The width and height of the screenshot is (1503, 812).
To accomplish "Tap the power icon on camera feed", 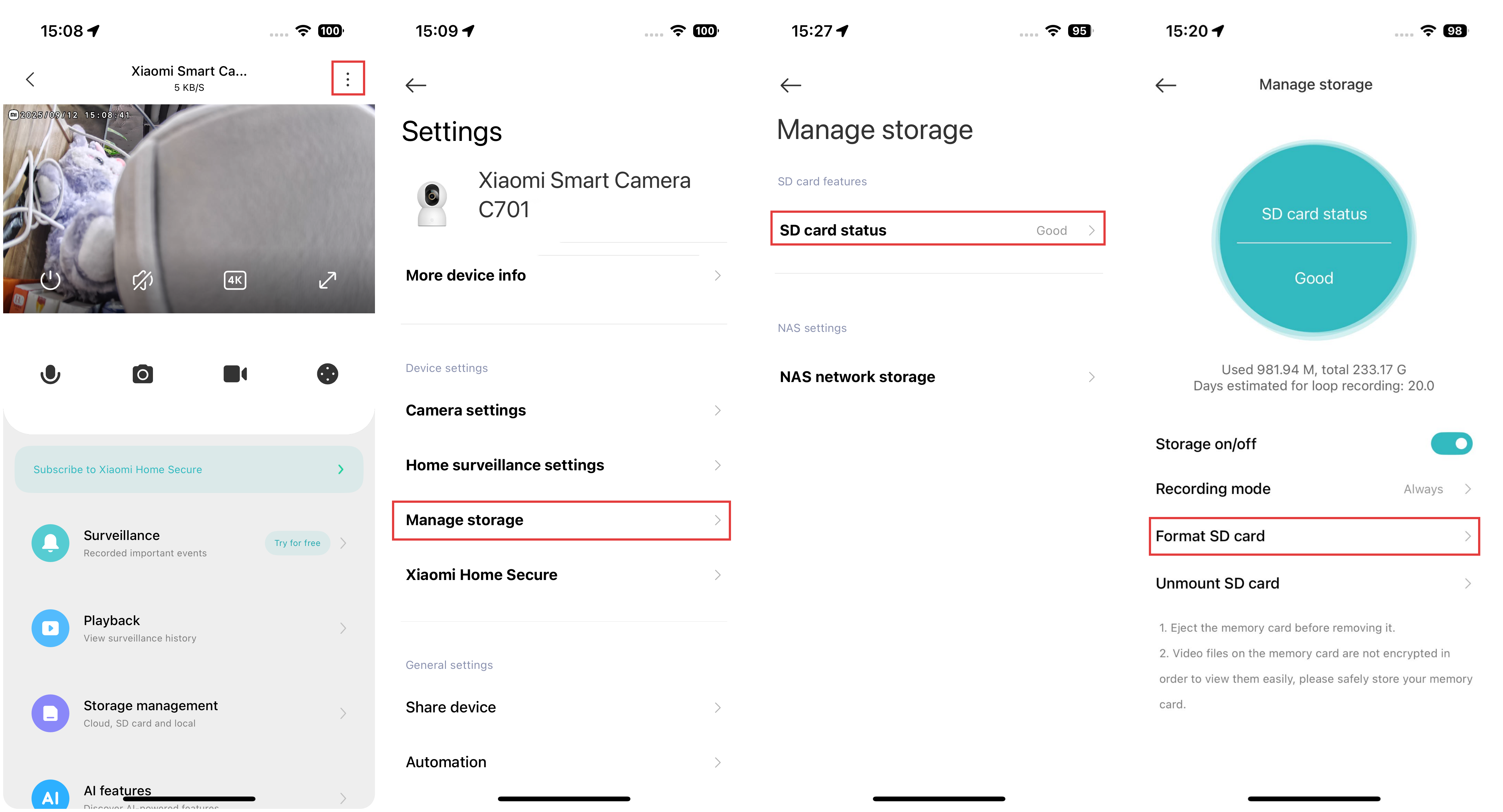I will click(x=50, y=280).
